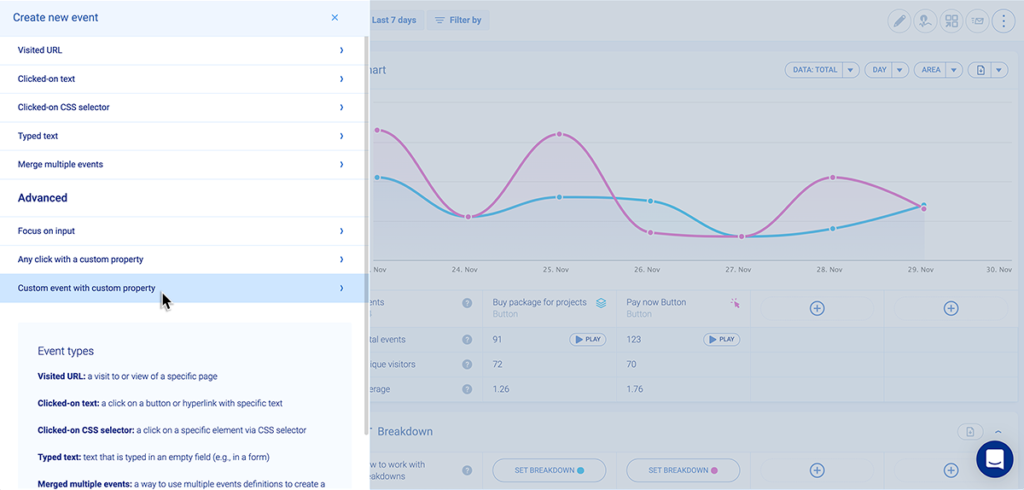Click the pencil edit icon
The width and height of the screenshot is (1024, 490).
[x=899, y=20]
